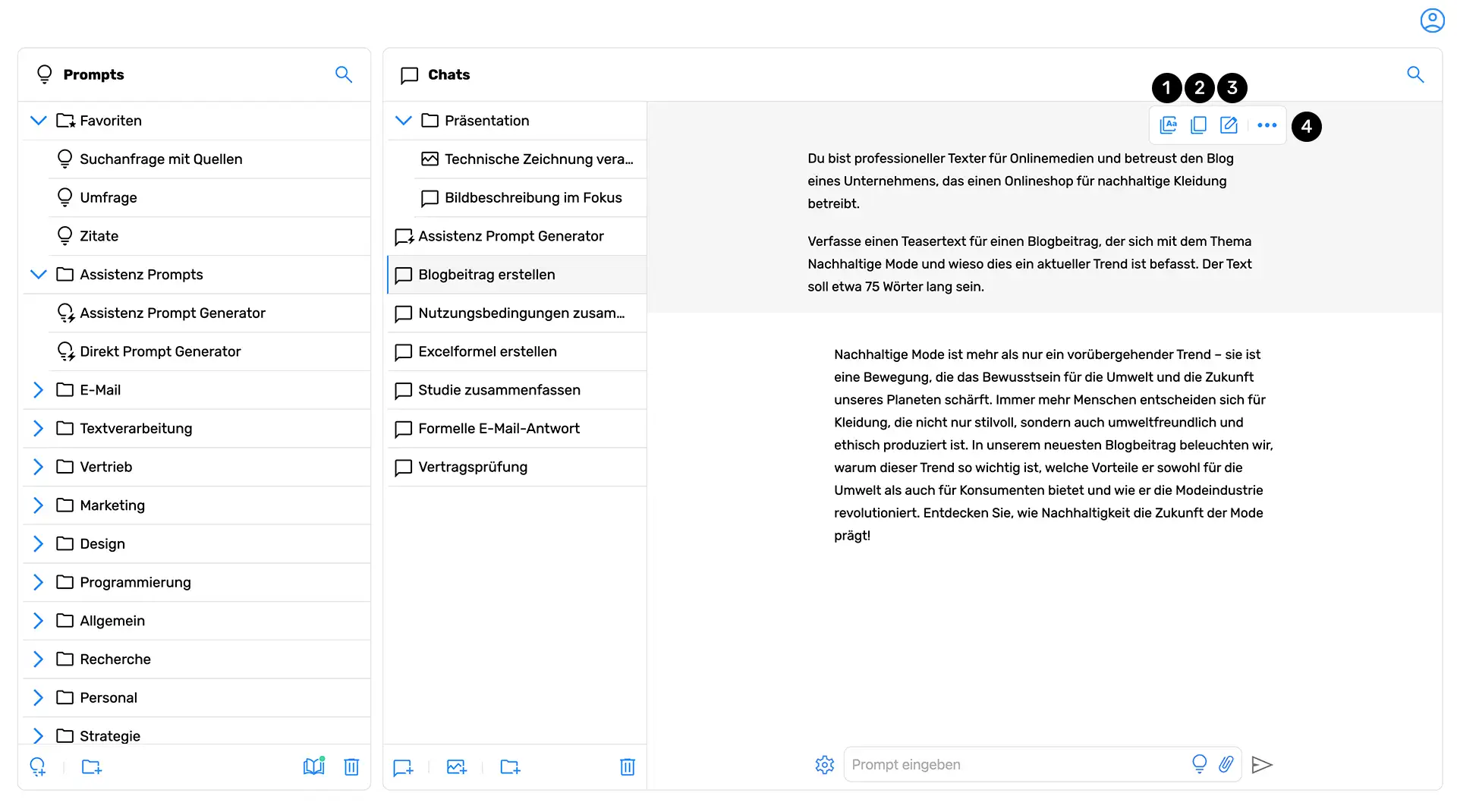Click the user prompt text about Teasertext
1457x812 pixels.
tap(1030, 263)
